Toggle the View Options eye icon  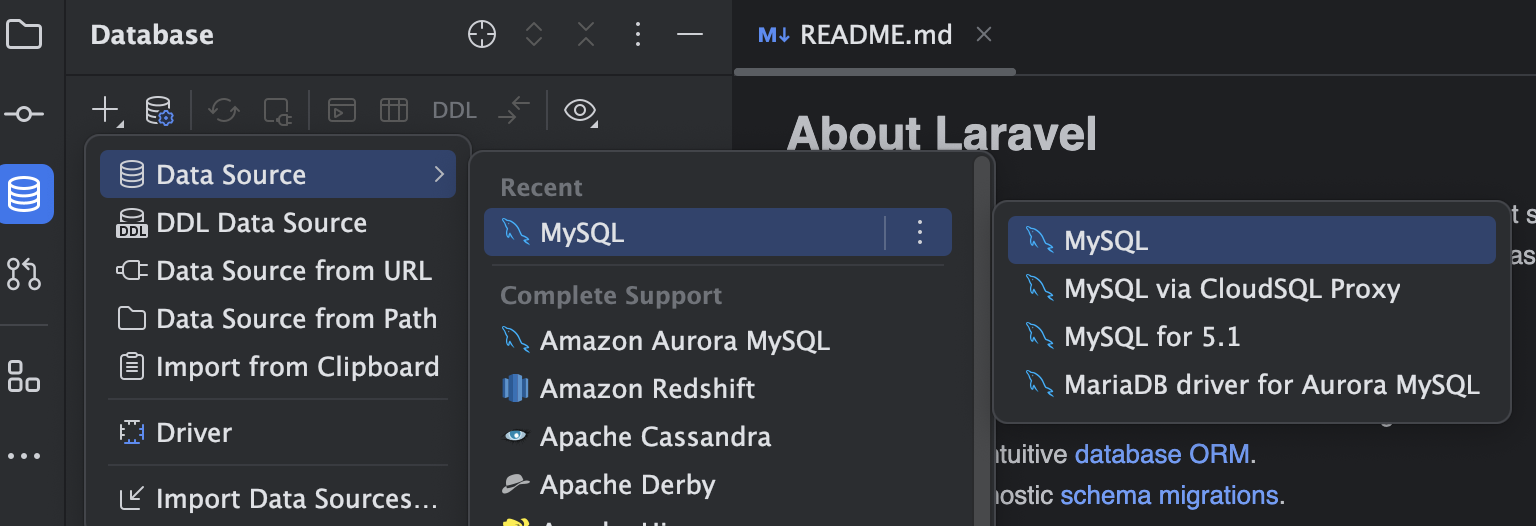click(582, 110)
